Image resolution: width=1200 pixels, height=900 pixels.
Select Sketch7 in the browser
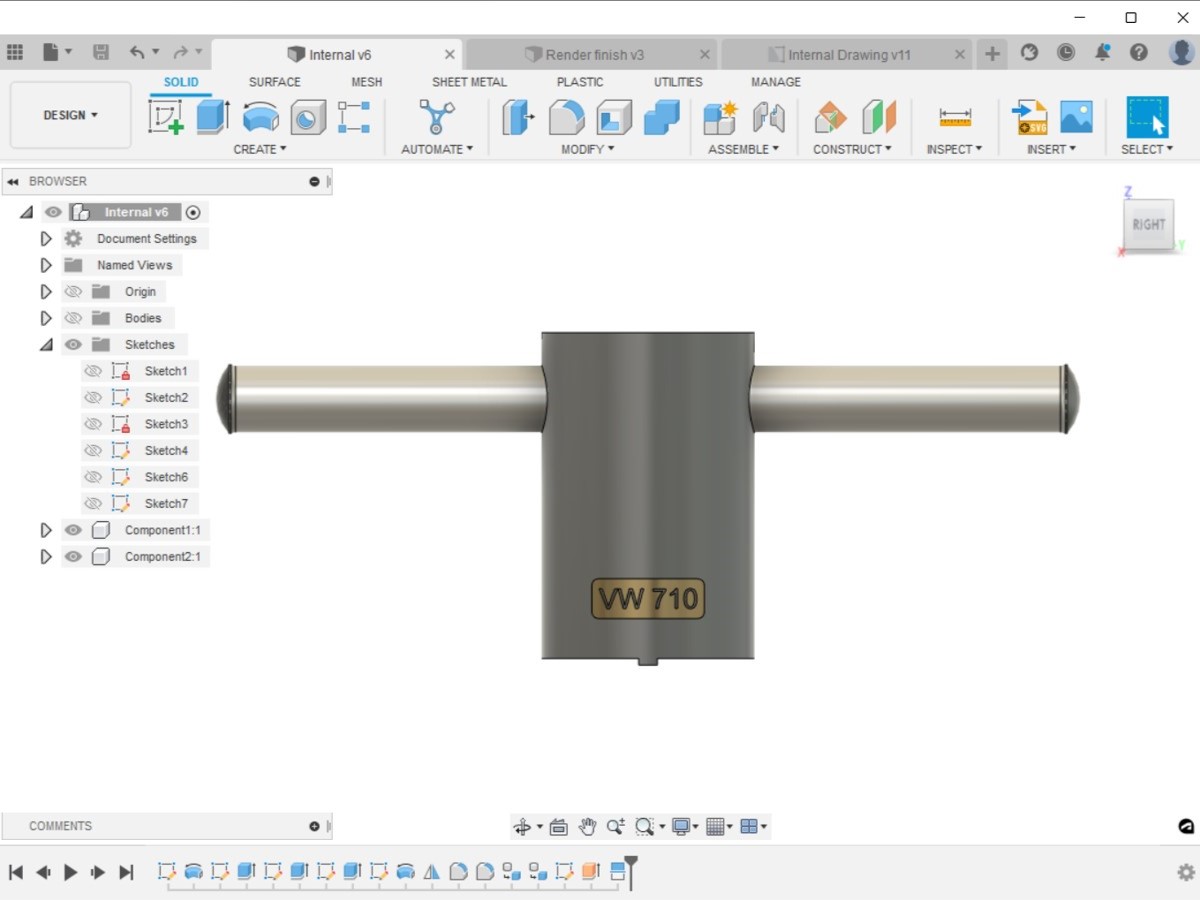coord(166,503)
